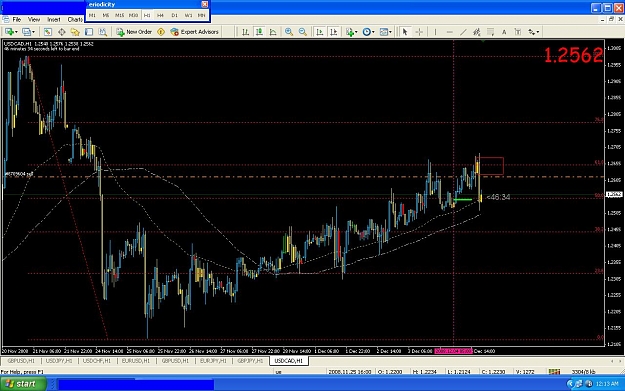Switch periodicity to M30
Screen dimensions: 625x391
pos(133,15)
